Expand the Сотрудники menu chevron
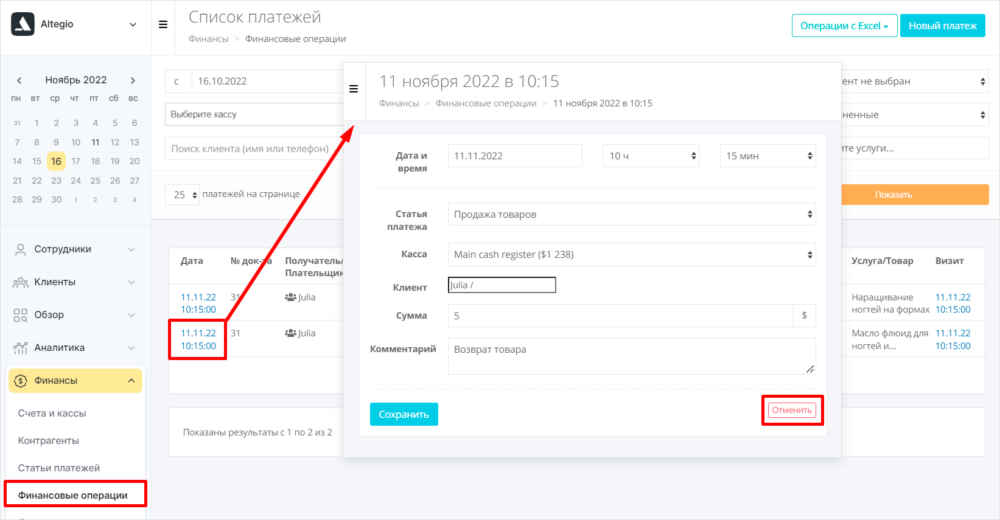The image size is (1000, 520). [131, 249]
